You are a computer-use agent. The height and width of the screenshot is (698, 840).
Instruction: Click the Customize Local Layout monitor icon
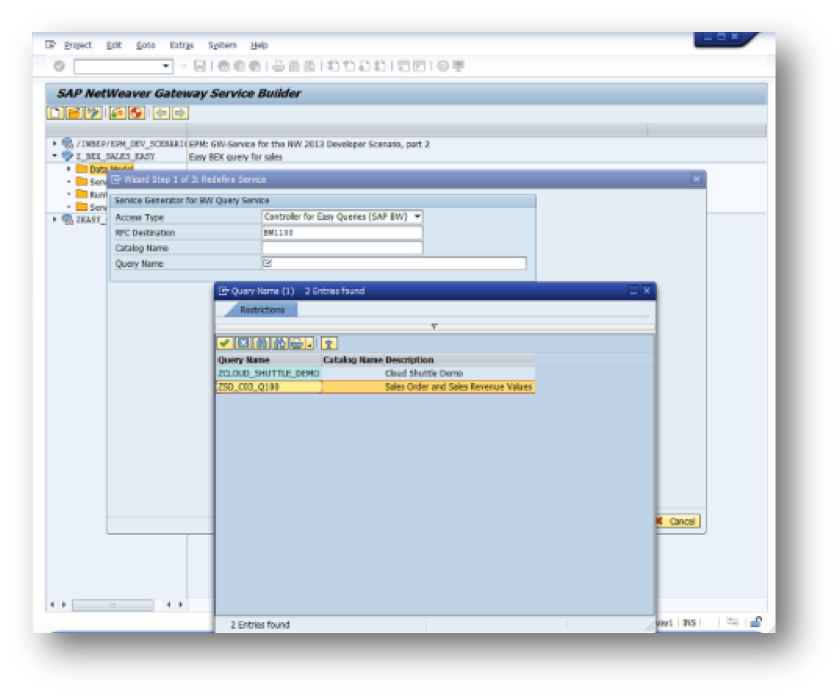pos(458,66)
